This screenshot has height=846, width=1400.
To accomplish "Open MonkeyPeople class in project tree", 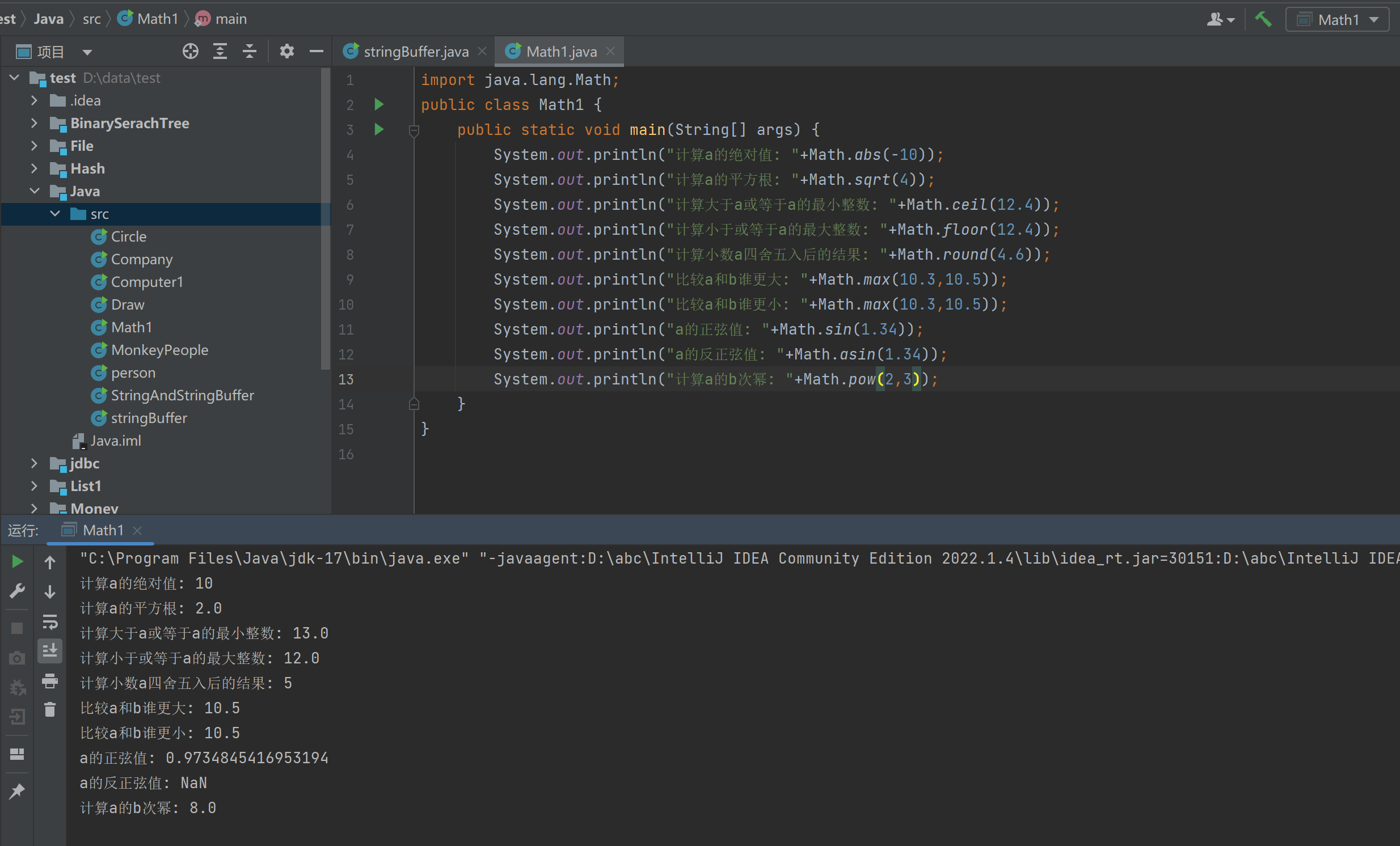I will tap(159, 350).
